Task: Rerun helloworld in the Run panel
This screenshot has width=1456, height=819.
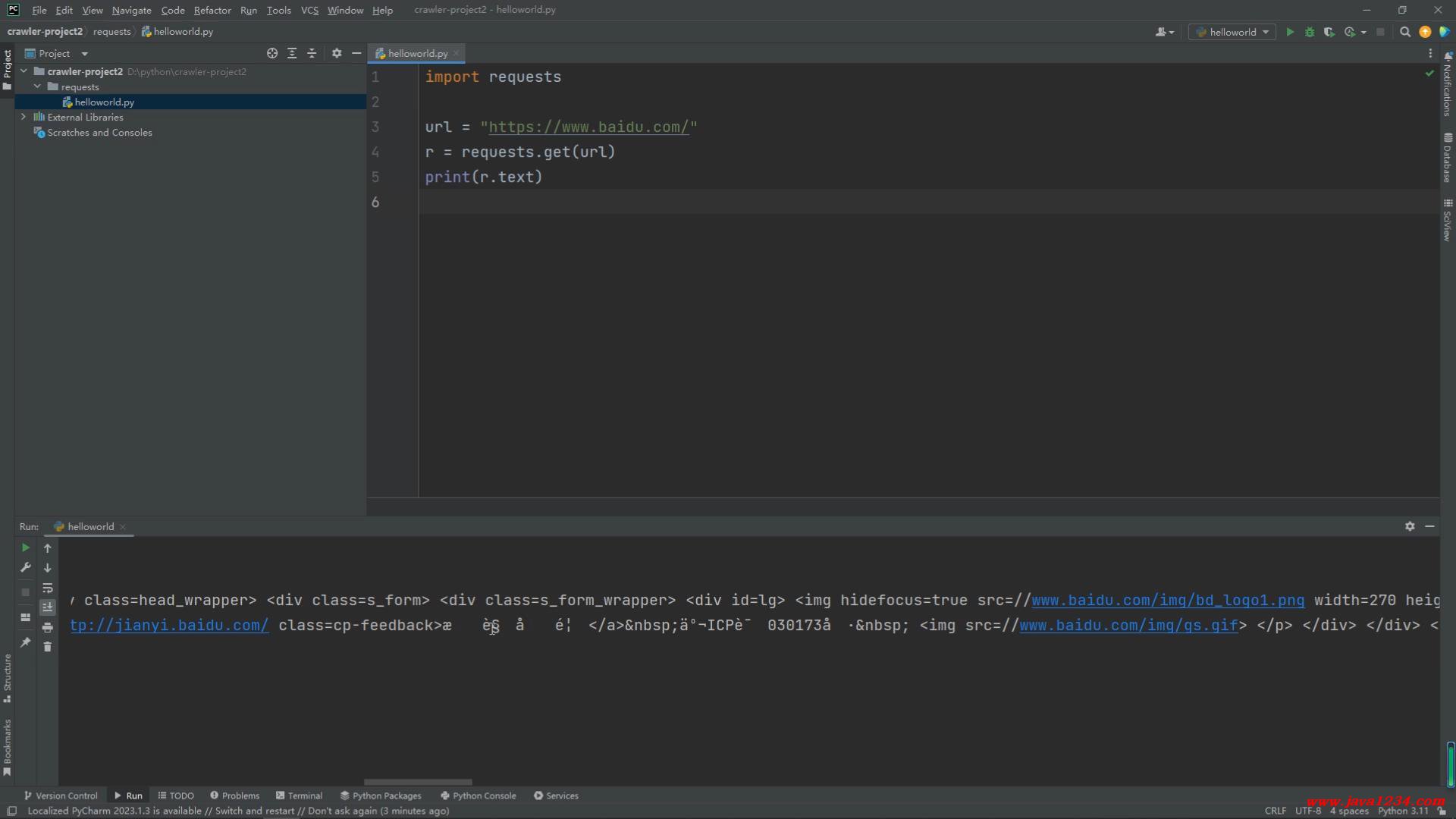Action: 25,548
